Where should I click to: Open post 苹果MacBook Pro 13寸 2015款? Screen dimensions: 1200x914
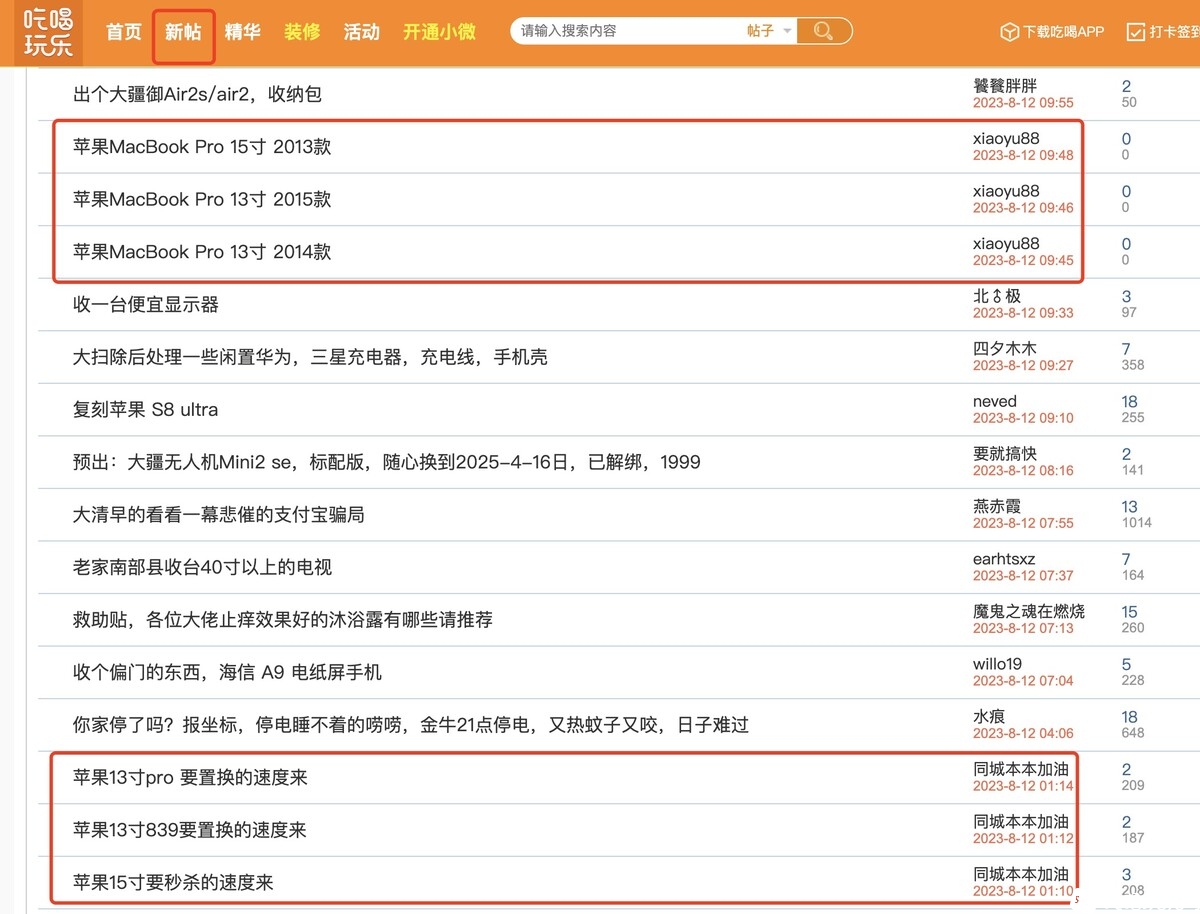pyautogui.click(x=202, y=199)
